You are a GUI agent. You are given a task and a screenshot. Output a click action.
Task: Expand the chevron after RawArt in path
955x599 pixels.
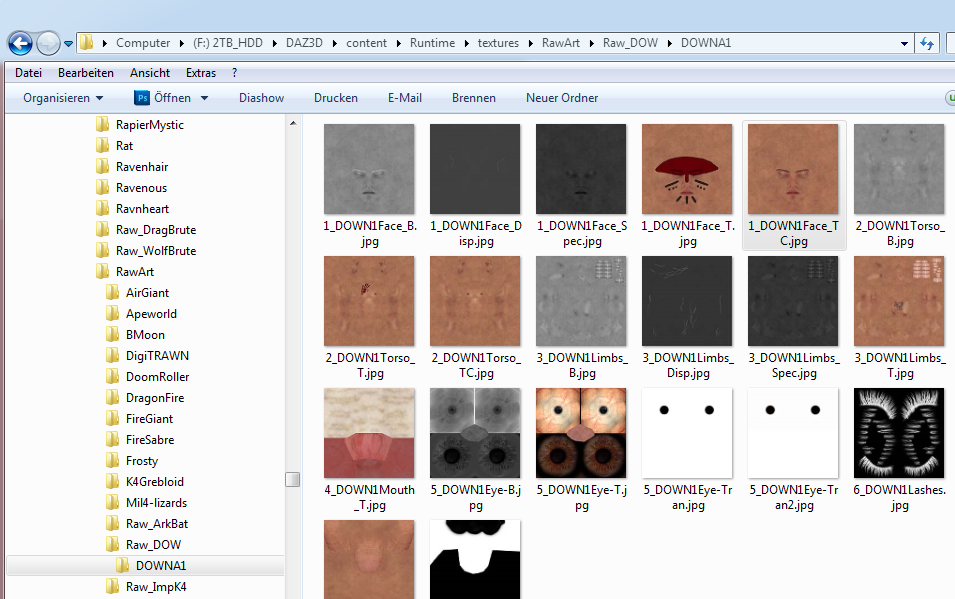[591, 43]
